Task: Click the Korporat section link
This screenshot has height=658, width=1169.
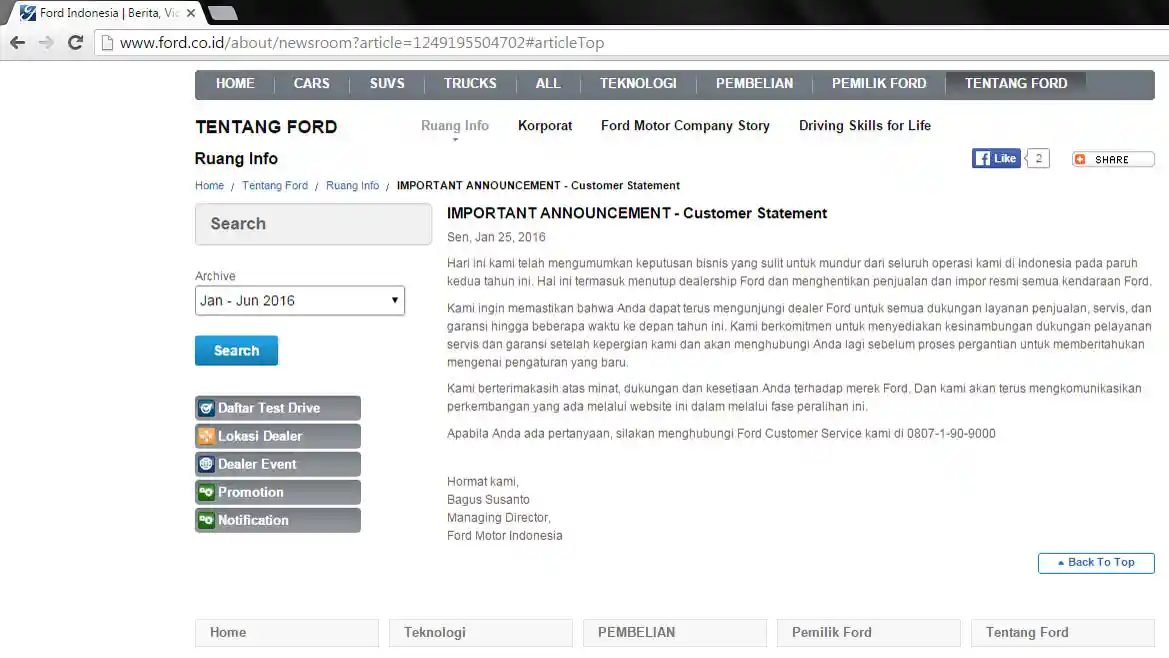Action: tap(545, 125)
